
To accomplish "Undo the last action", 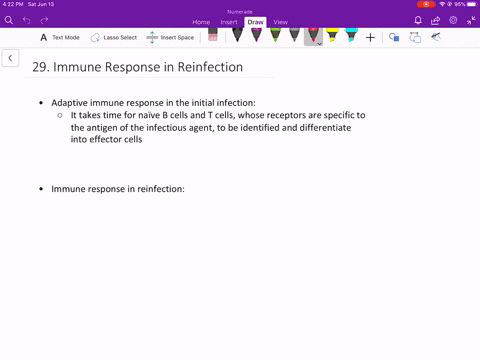I will [x=27, y=21].
